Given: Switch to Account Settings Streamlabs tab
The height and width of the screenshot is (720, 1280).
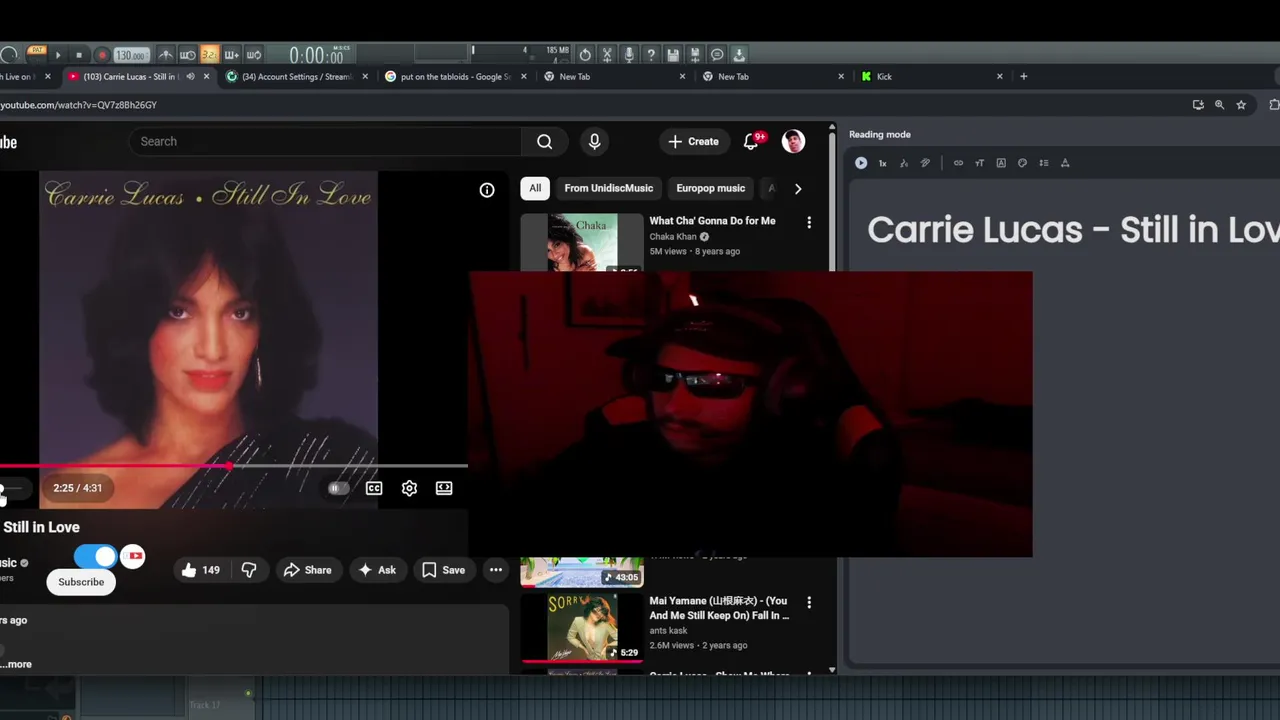Looking at the screenshot, I should pos(295,76).
